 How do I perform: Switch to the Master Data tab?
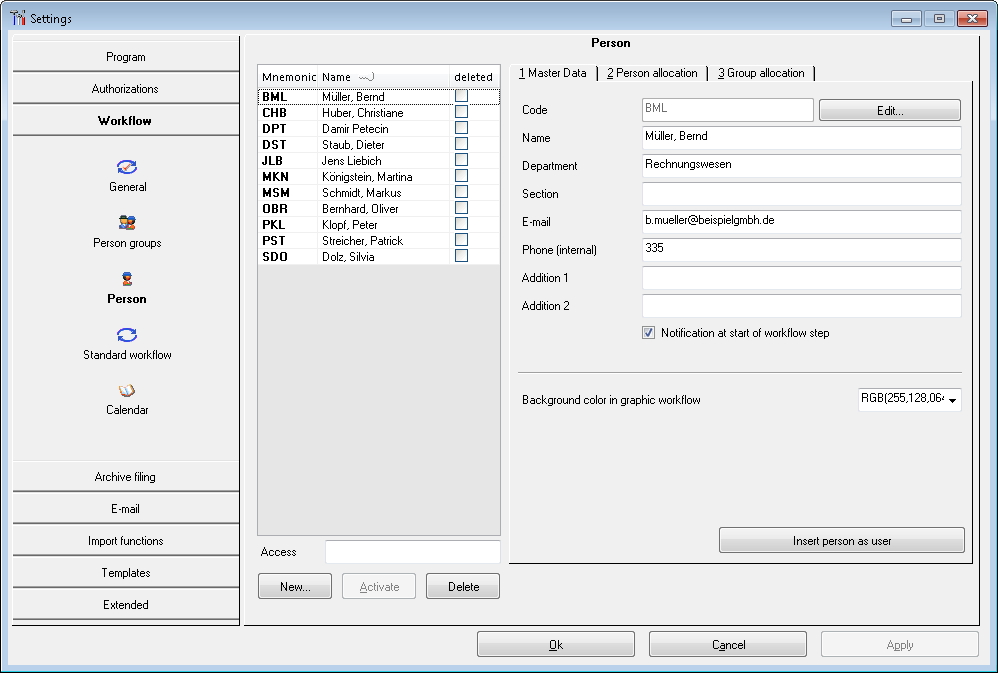(x=552, y=73)
